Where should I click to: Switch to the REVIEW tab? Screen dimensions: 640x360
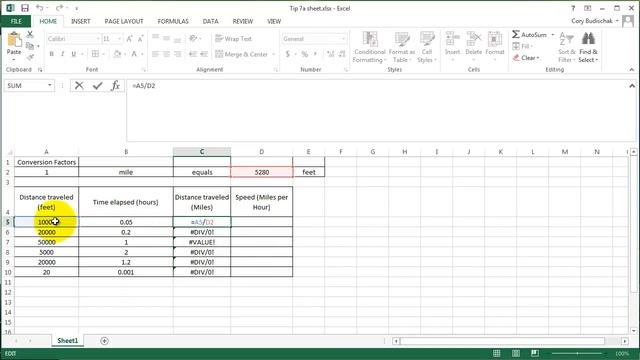[x=242, y=21]
